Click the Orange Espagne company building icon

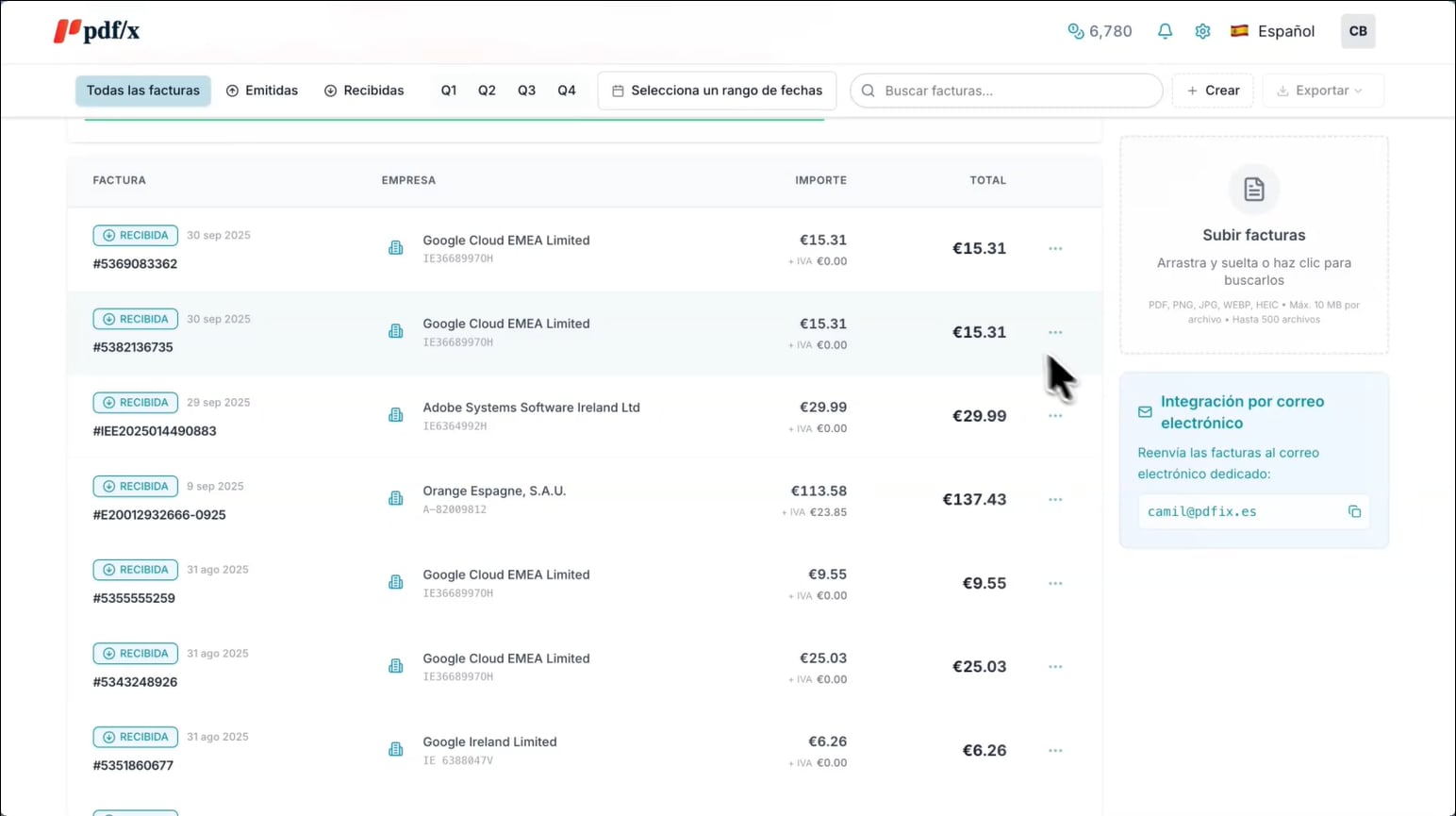[396, 498]
